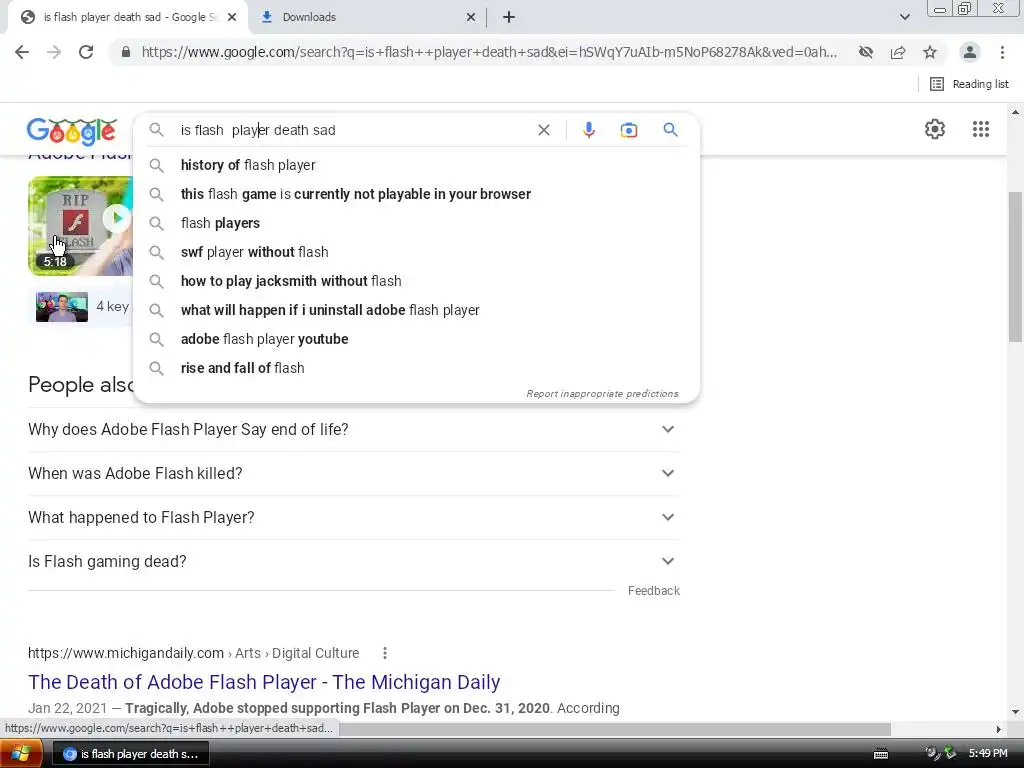1024x768 pixels.
Task: Clear the search box with X
Action: tap(543, 130)
